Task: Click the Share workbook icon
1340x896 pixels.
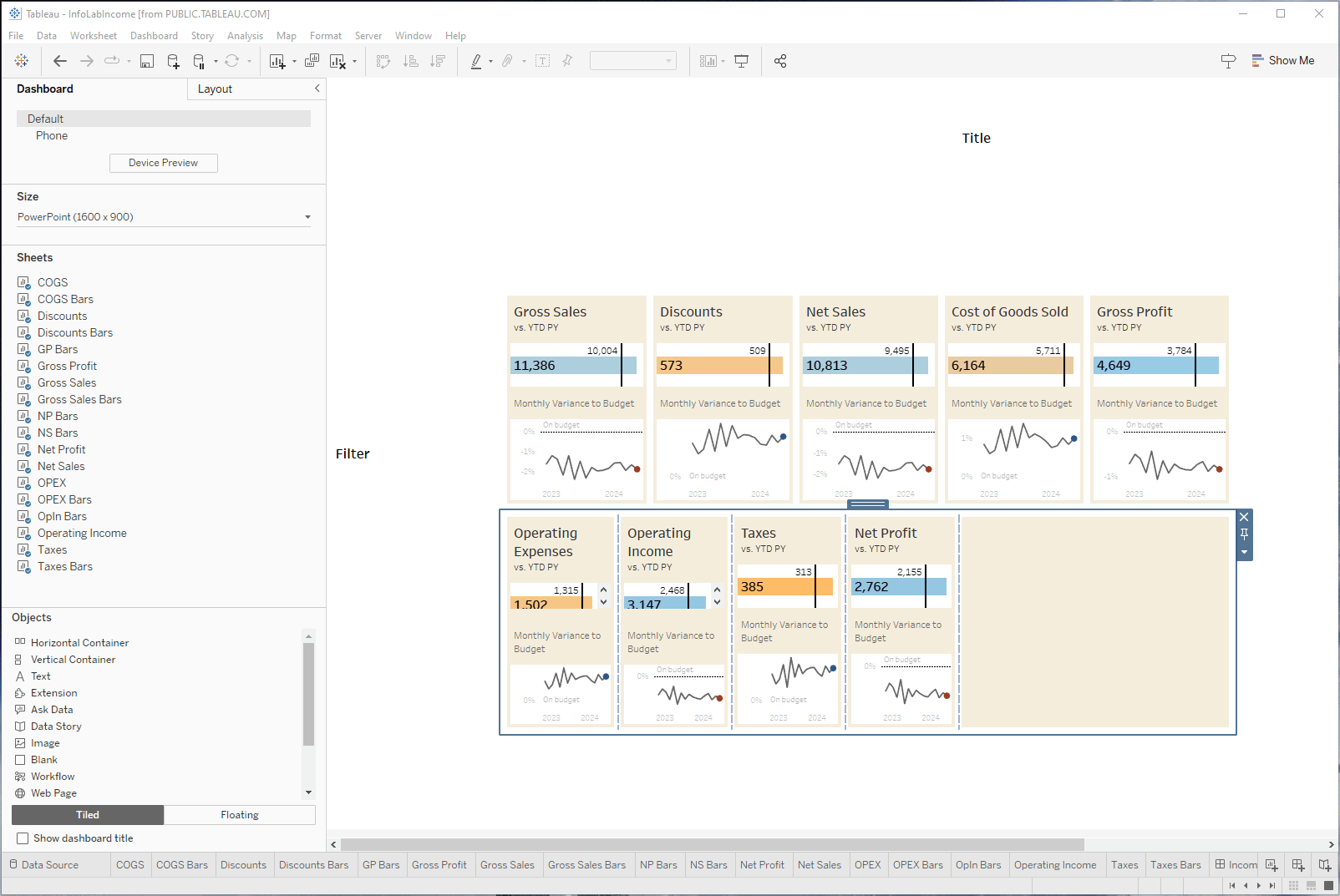Action: click(780, 61)
